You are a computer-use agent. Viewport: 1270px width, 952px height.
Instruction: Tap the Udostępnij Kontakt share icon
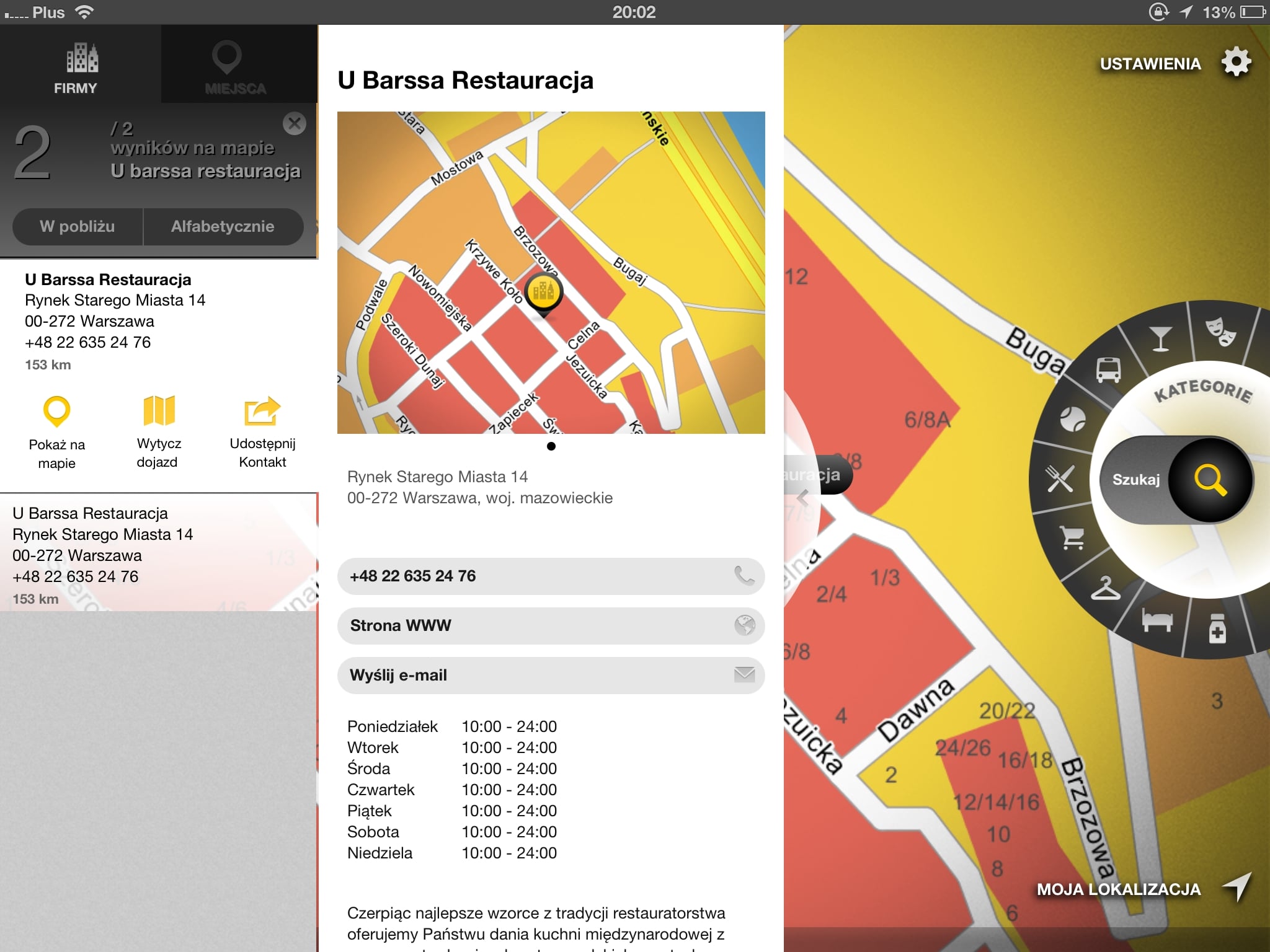tap(262, 411)
